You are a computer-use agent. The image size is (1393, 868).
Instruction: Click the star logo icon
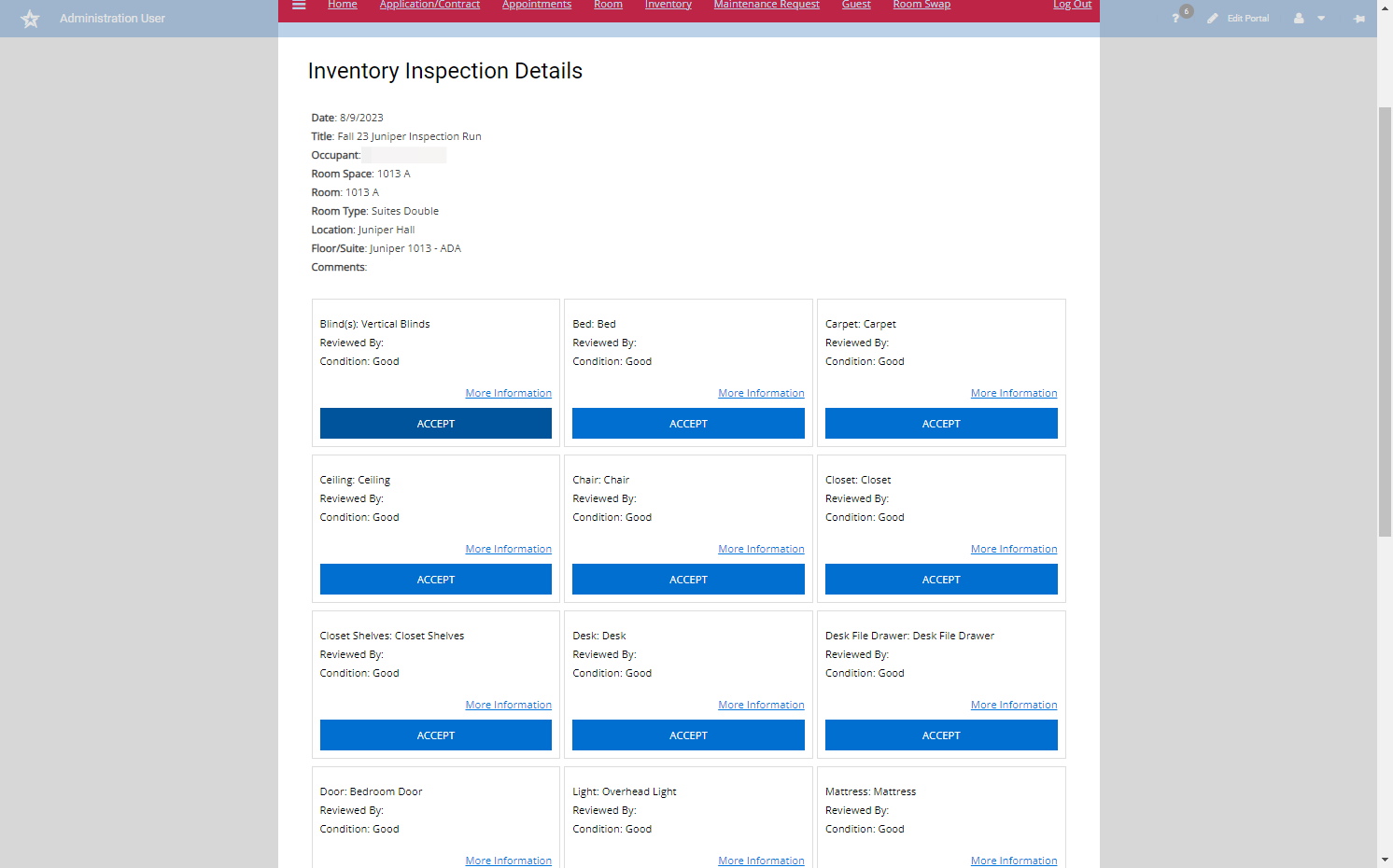pos(31,19)
